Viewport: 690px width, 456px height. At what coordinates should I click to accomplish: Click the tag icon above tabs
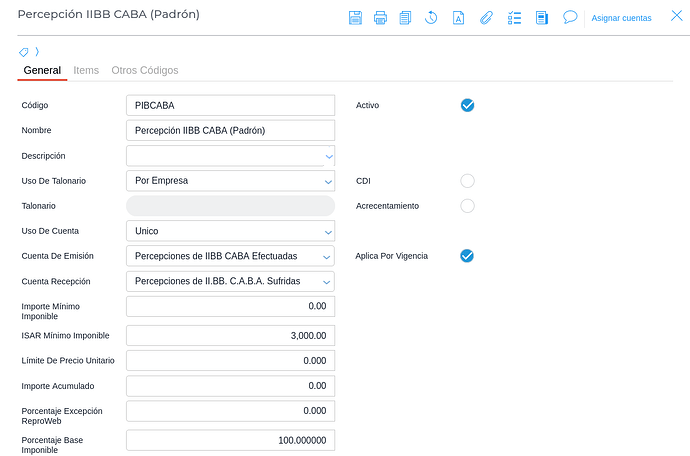click(x=24, y=51)
